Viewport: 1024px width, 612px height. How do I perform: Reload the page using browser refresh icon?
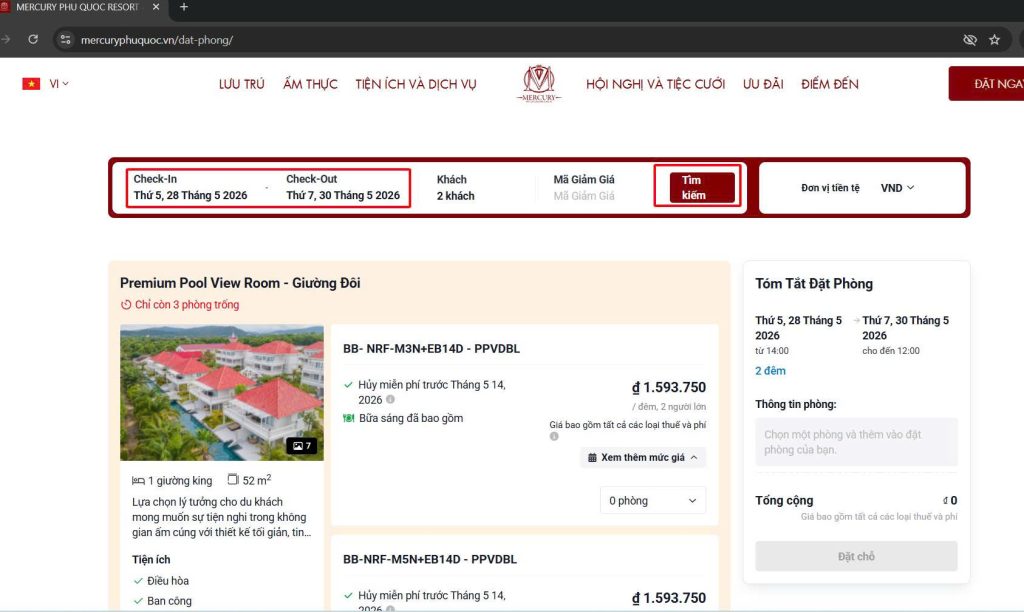point(33,40)
